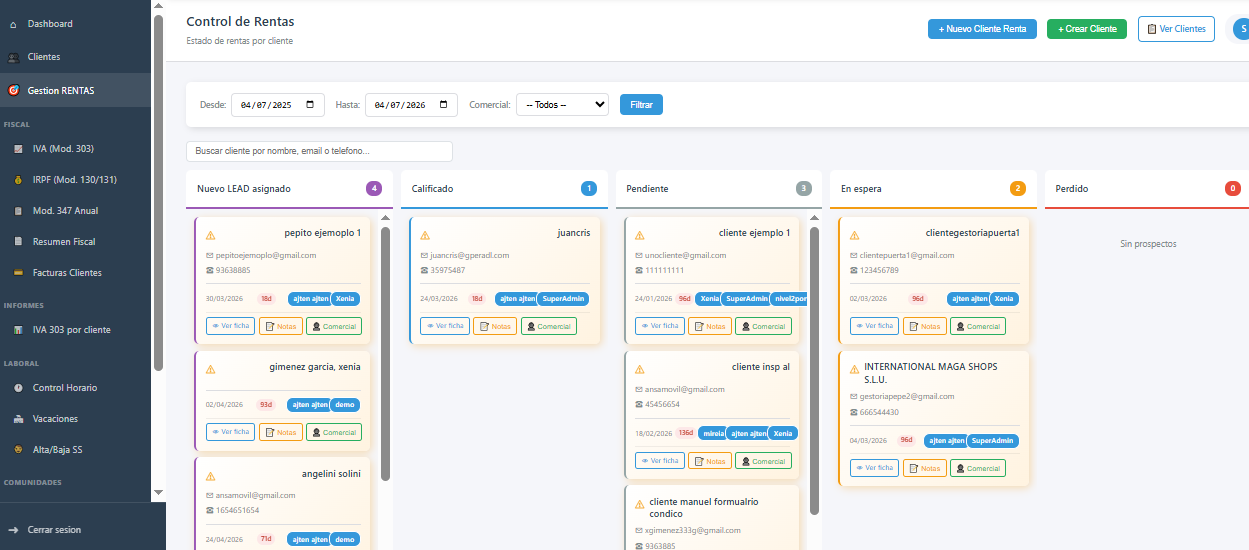
Task: Click IRPF (Mod. 130/131) icon
Action: [x=18, y=180]
